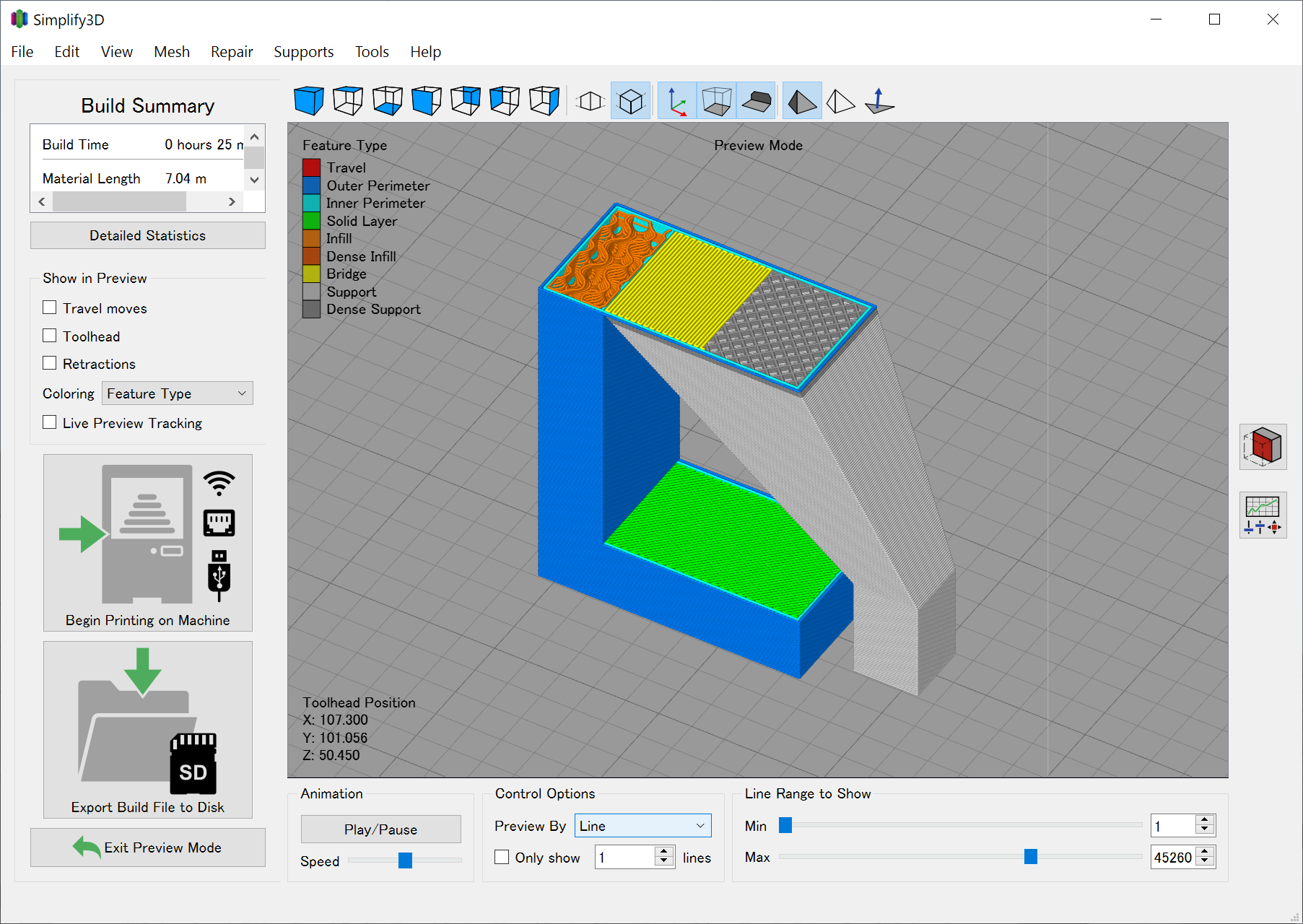1303x924 pixels.
Task: Toggle the build table model icon
Action: click(x=756, y=101)
